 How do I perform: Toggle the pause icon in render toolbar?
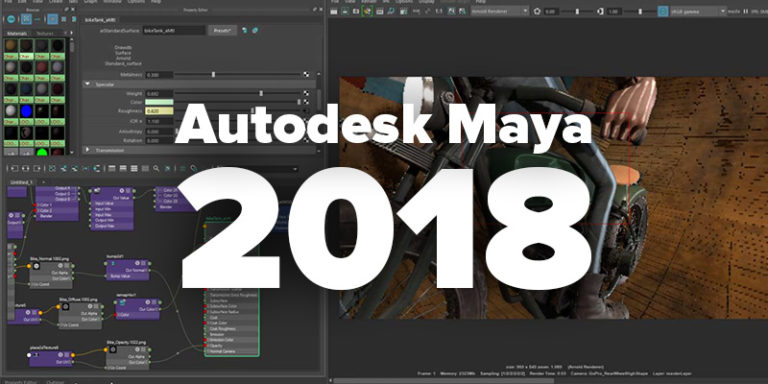(745, 11)
